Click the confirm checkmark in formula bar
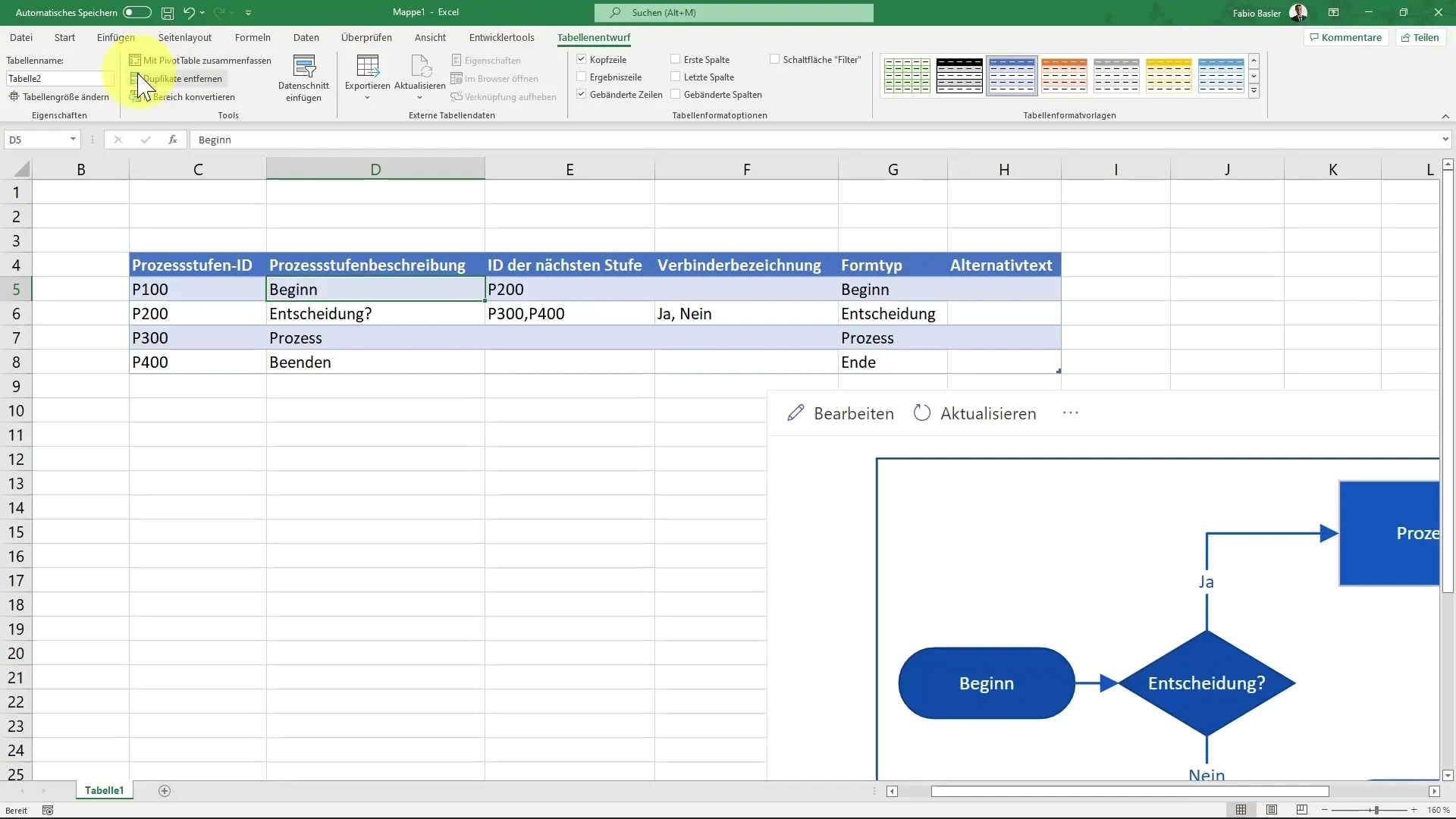This screenshot has height=819, width=1456. click(x=146, y=140)
